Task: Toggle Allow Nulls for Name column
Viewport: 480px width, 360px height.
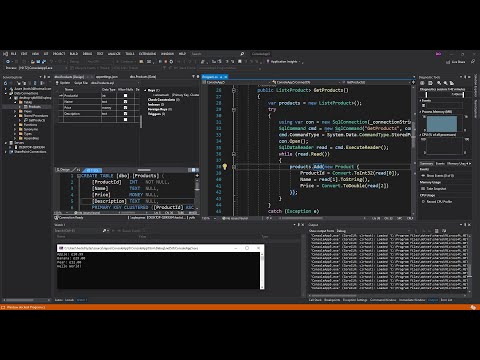Action: (125, 102)
